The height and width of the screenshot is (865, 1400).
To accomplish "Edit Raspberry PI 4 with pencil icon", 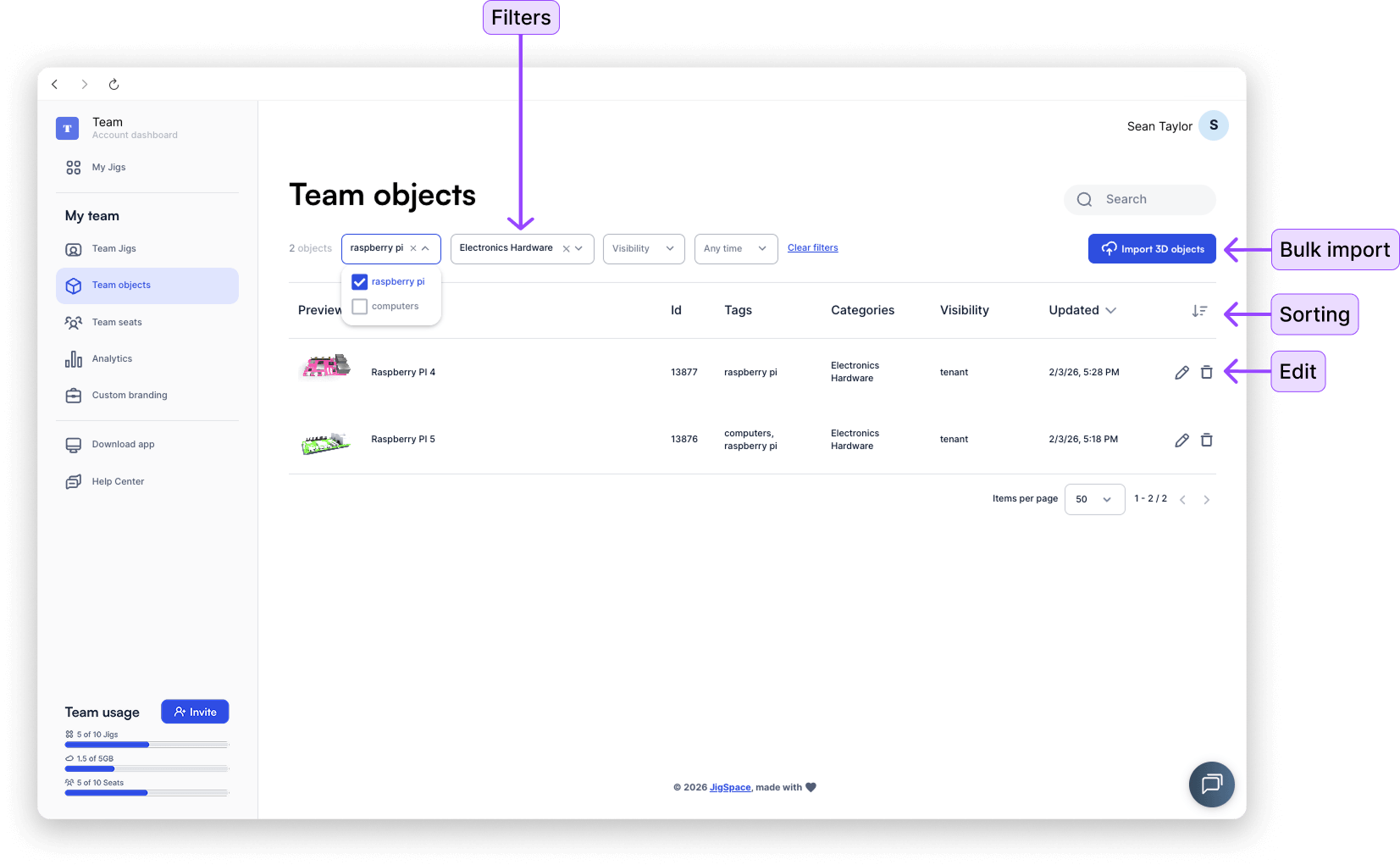I will click(1181, 373).
